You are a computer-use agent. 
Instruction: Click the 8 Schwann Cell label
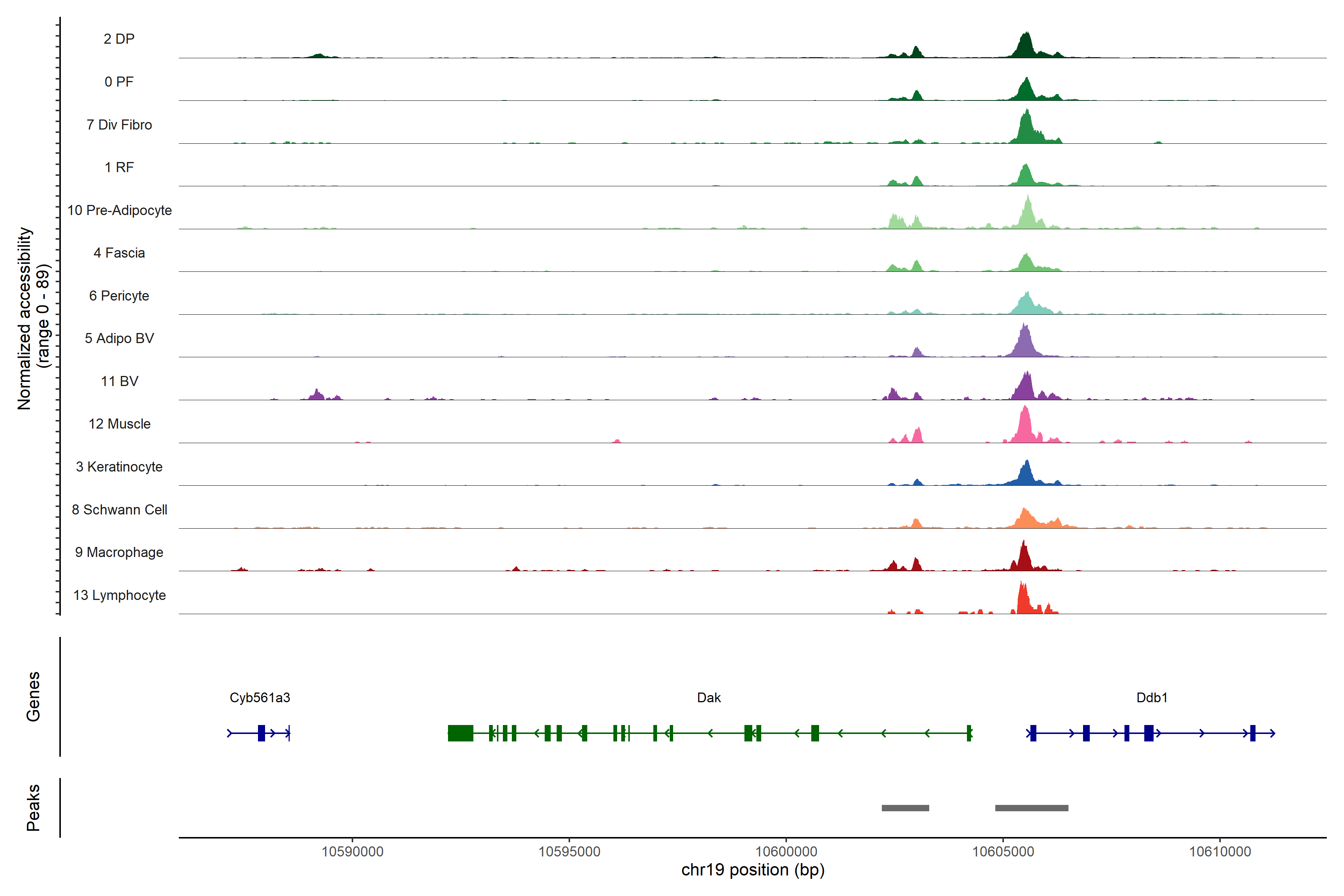(x=119, y=510)
